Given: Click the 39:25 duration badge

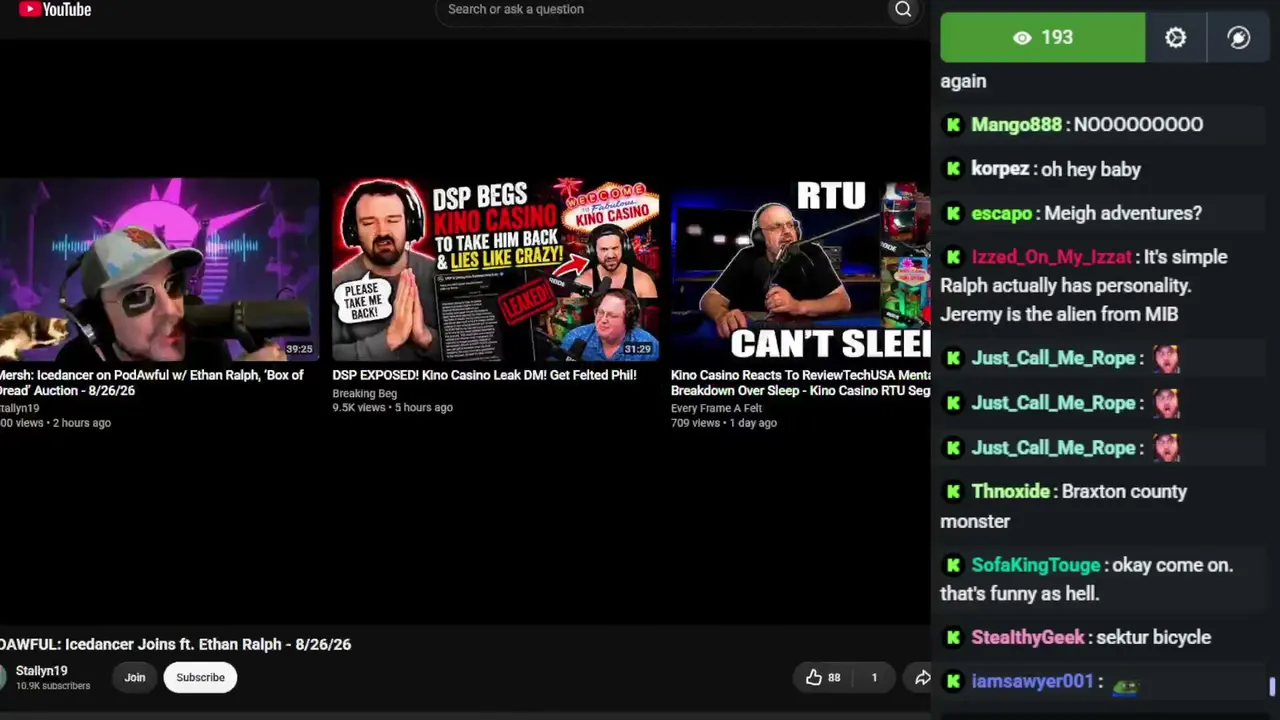Looking at the screenshot, I should [299, 349].
